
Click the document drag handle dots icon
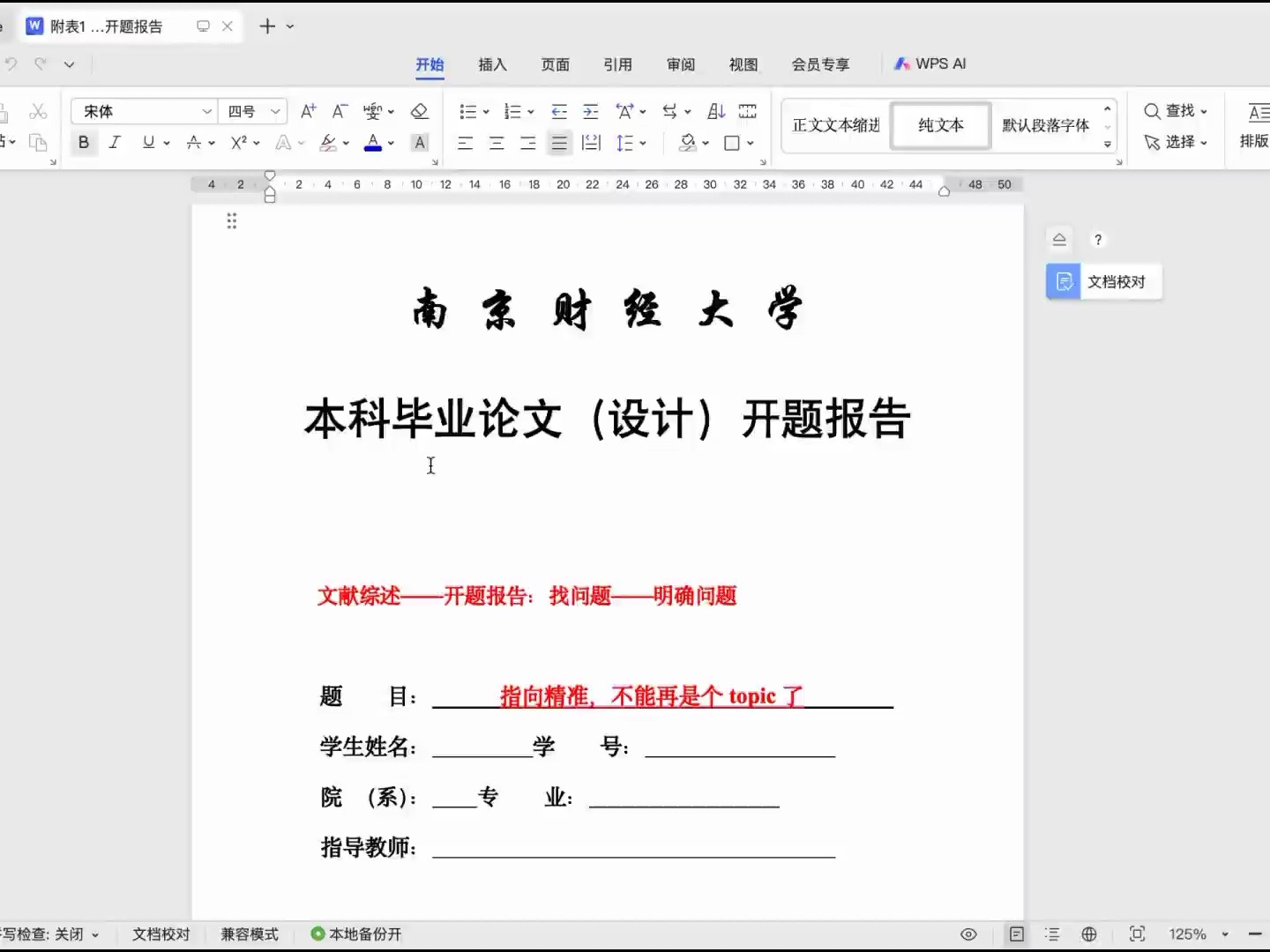[232, 221]
